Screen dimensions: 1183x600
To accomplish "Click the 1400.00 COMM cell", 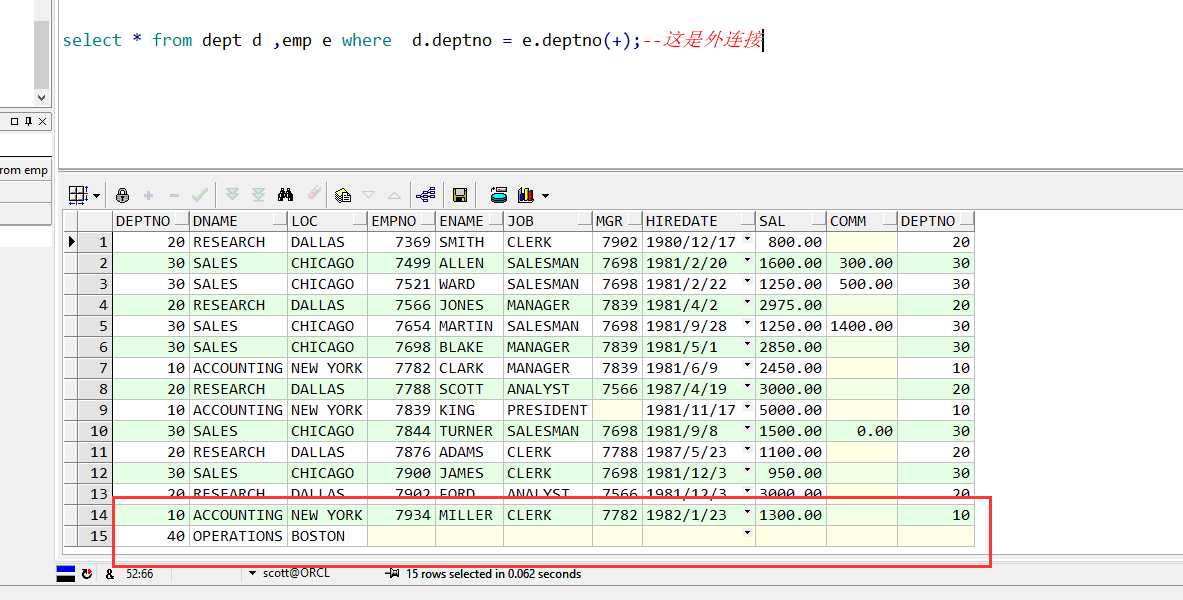I will [x=862, y=326].
